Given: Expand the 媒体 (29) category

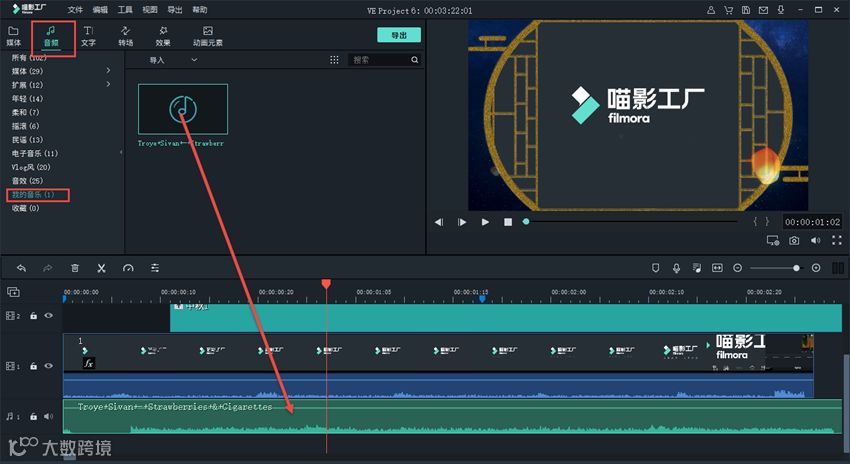Looking at the screenshot, I should (108, 70).
